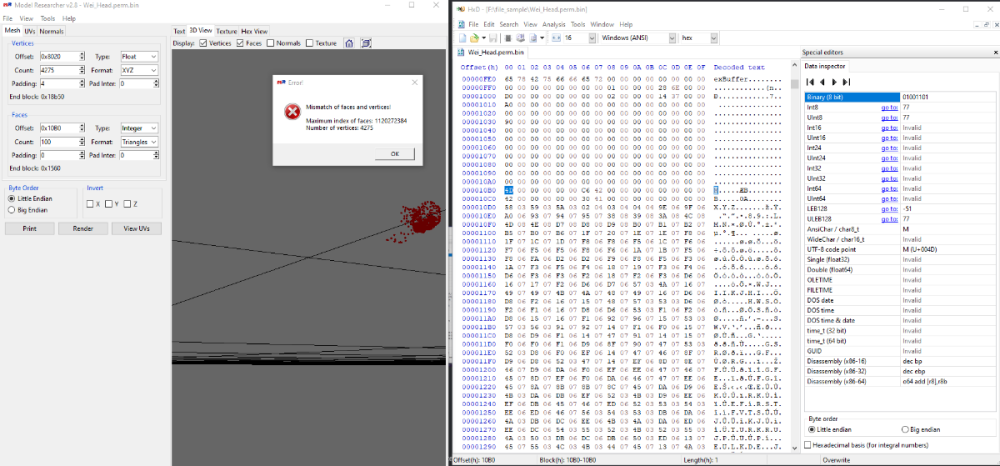The width and height of the screenshot is (1000, 466).
Task: Check Invert Z checkbox
Action: (x=128, y=204)
